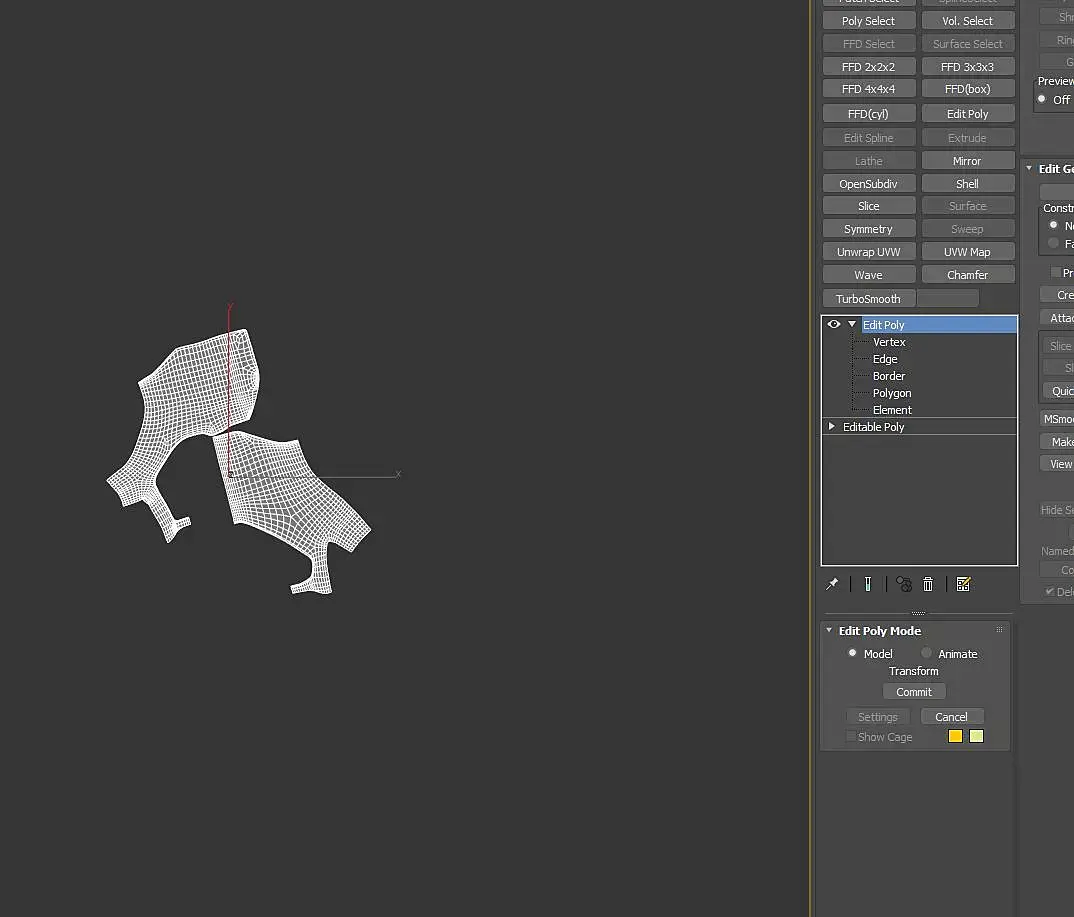Toggle Edit Poly modifier eye visibility

click(x=834, y=325)
